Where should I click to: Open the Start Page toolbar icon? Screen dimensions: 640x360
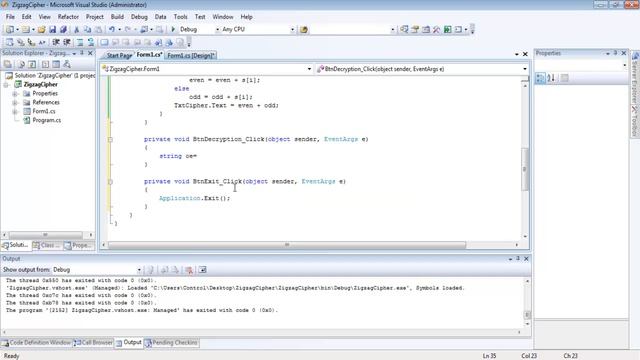(x=448, y=29)
